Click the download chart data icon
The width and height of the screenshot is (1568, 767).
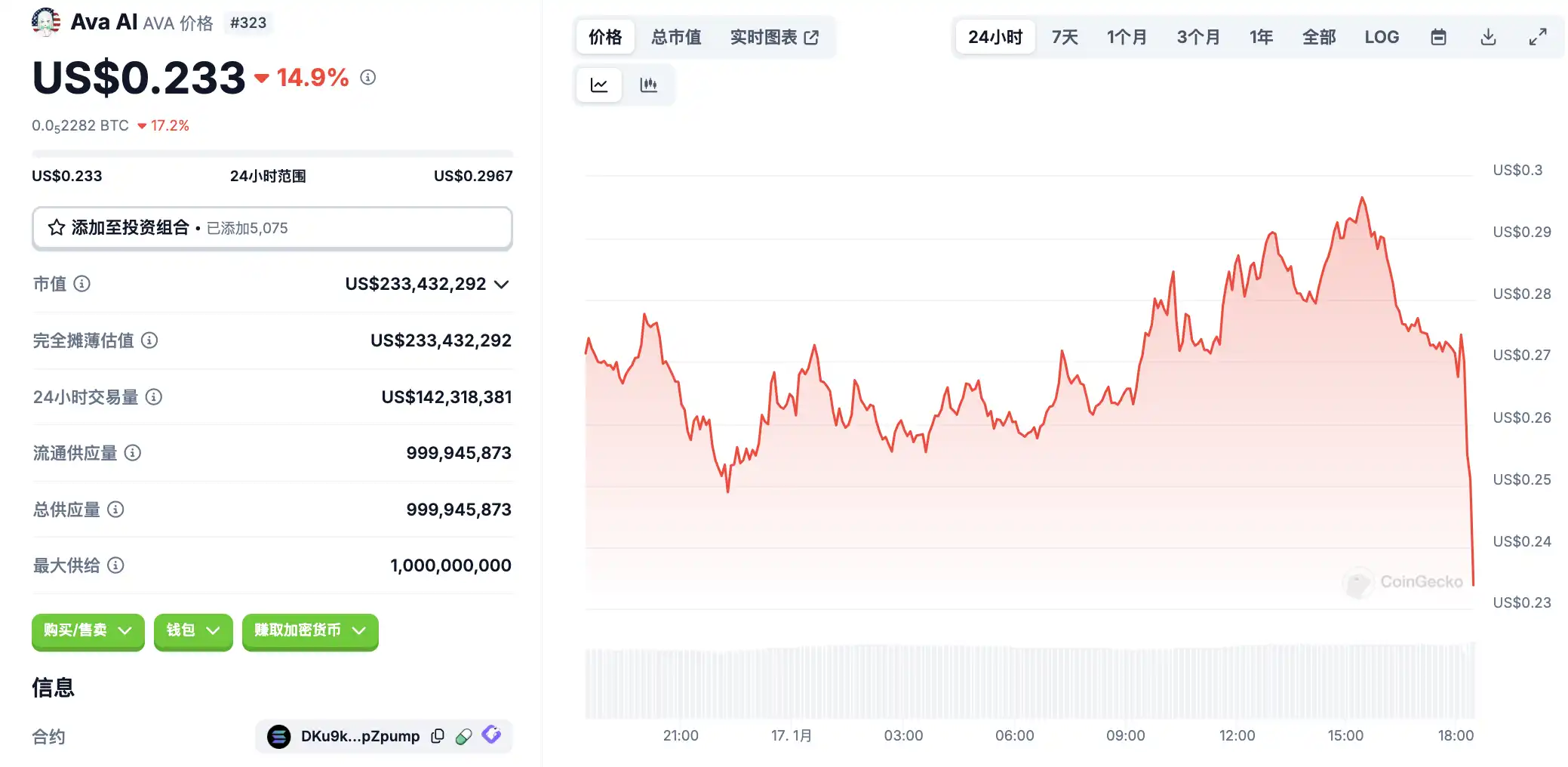point(1488,37)
